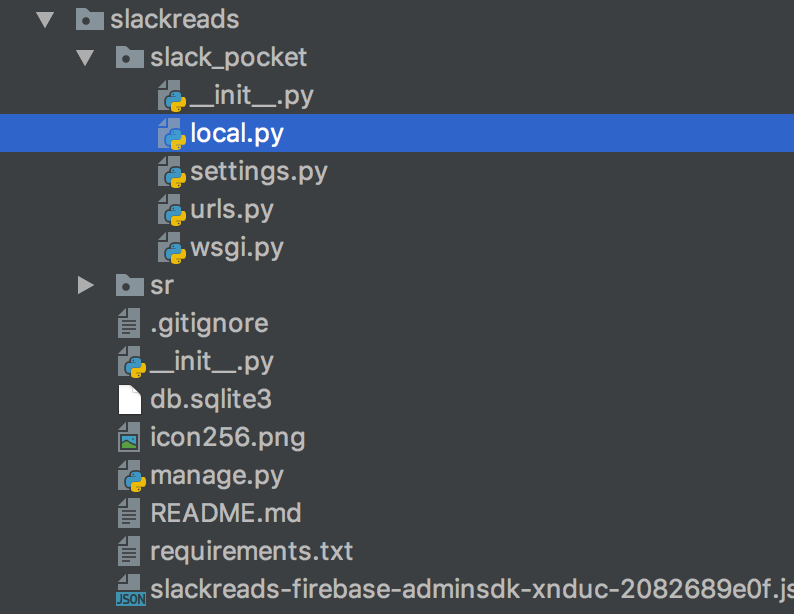This screenshot has height=614, width=794.
Task: Click the text file icon of .gitignore
Action: (129, 323)
